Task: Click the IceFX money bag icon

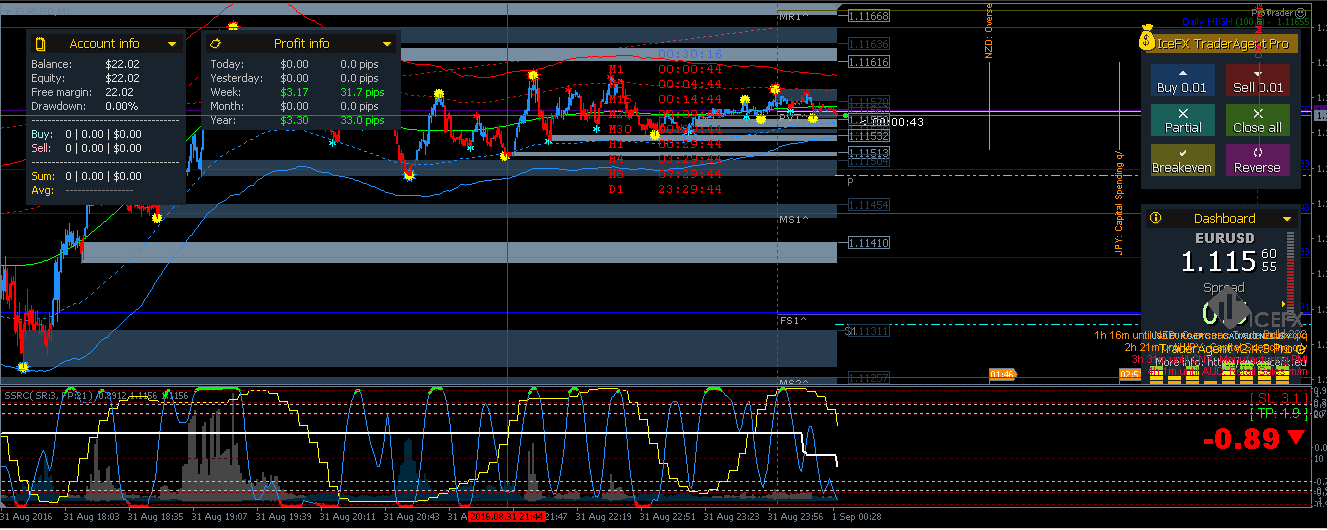Action: coord(1147,39)
